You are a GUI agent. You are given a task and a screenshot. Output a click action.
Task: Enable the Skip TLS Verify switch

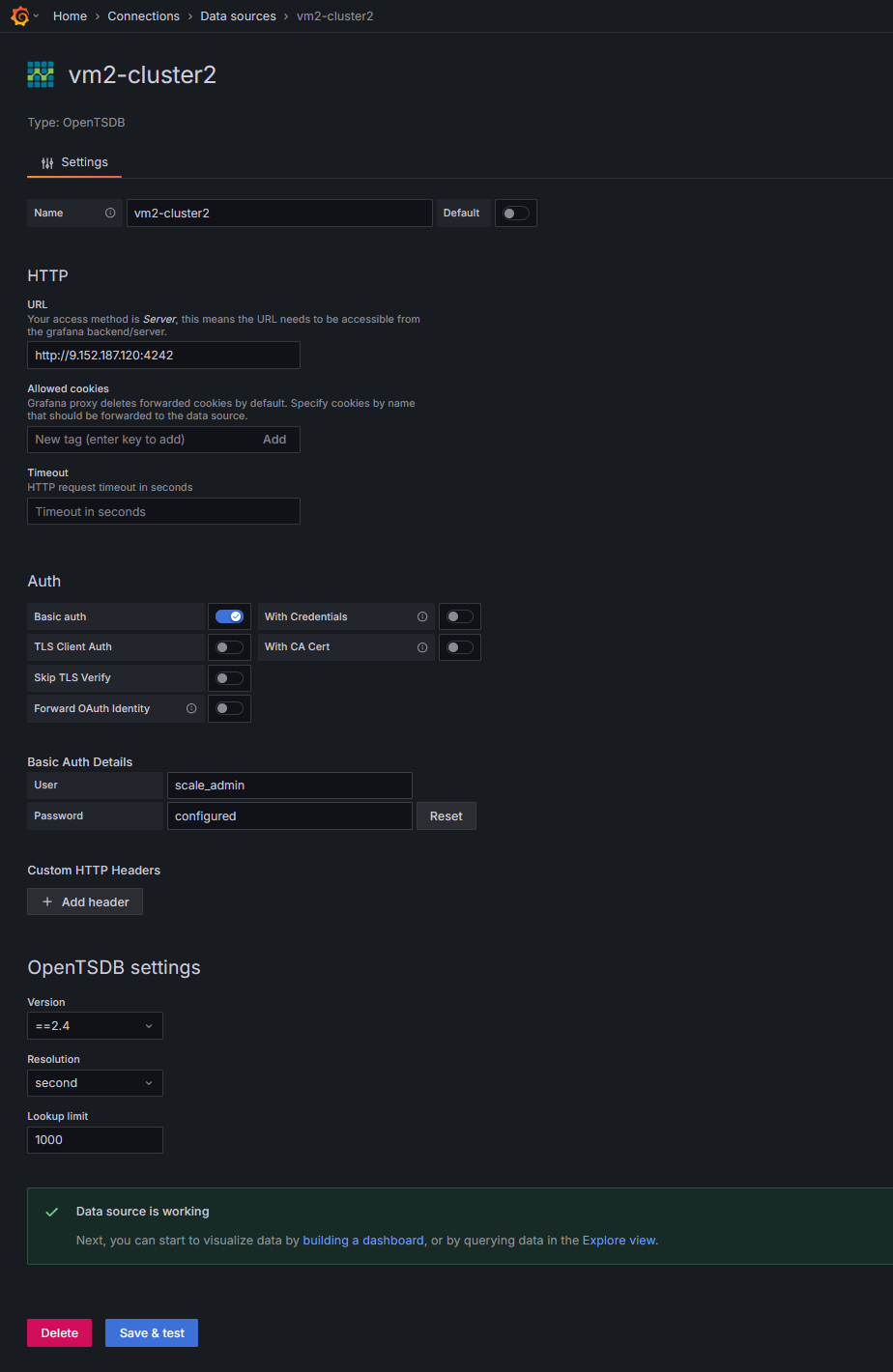tap(229, 678)
